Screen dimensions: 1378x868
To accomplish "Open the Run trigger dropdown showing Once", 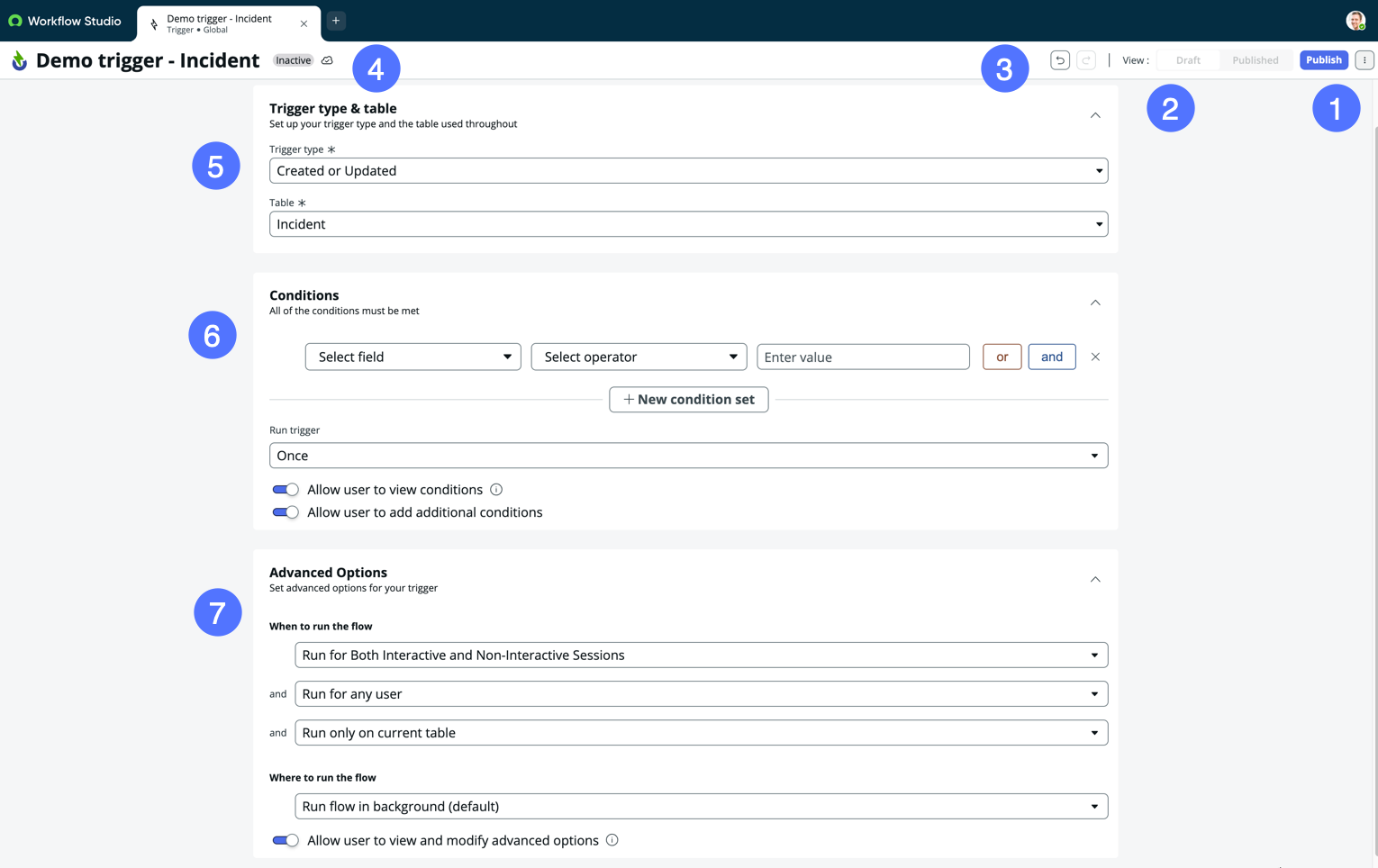I will 688,456.
